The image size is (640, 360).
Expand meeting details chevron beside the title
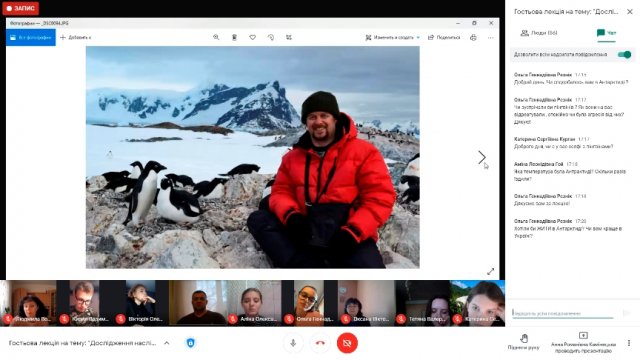(167, 343)
